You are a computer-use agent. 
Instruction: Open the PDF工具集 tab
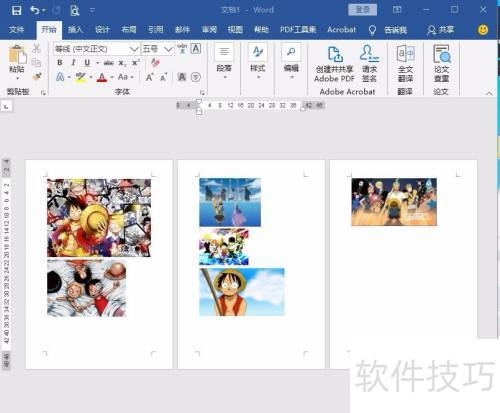pyautogui.click(x=298, y=30)
